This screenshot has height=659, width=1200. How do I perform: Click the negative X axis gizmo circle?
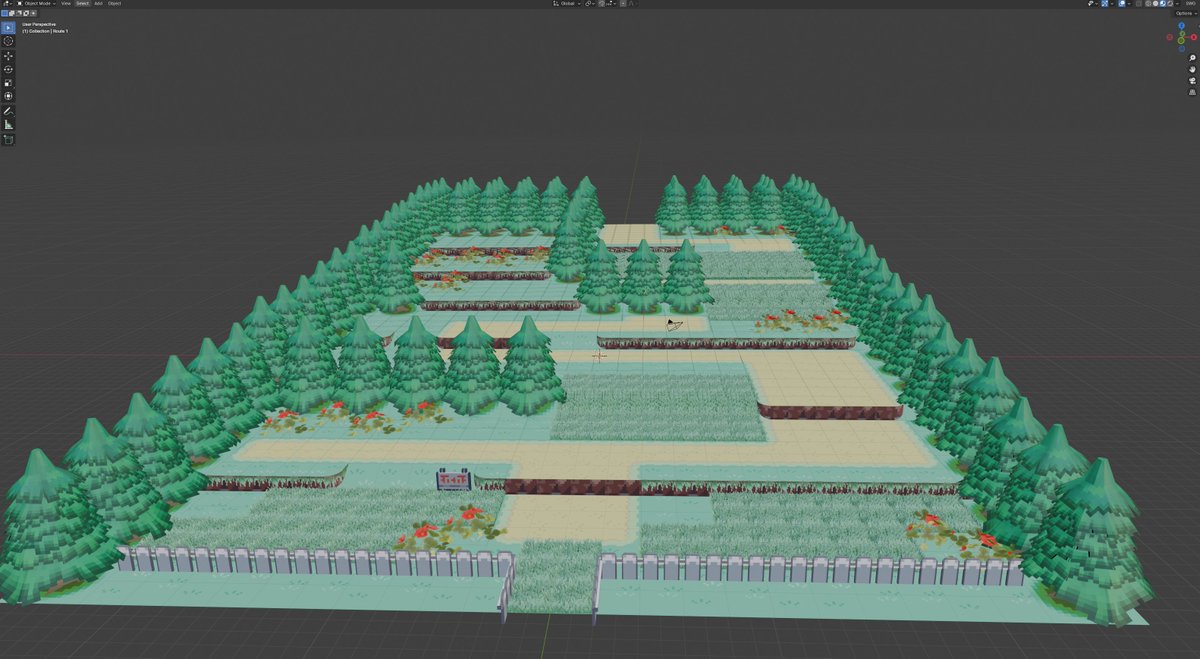tap(1169, 37)
